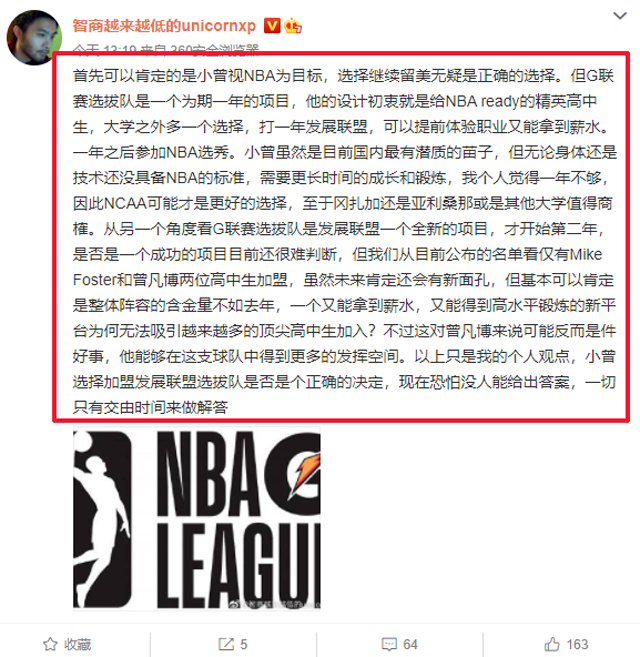This screenshot has height=657, width=640.
Task: Click the repost count 5
Action: click(244, 644)
